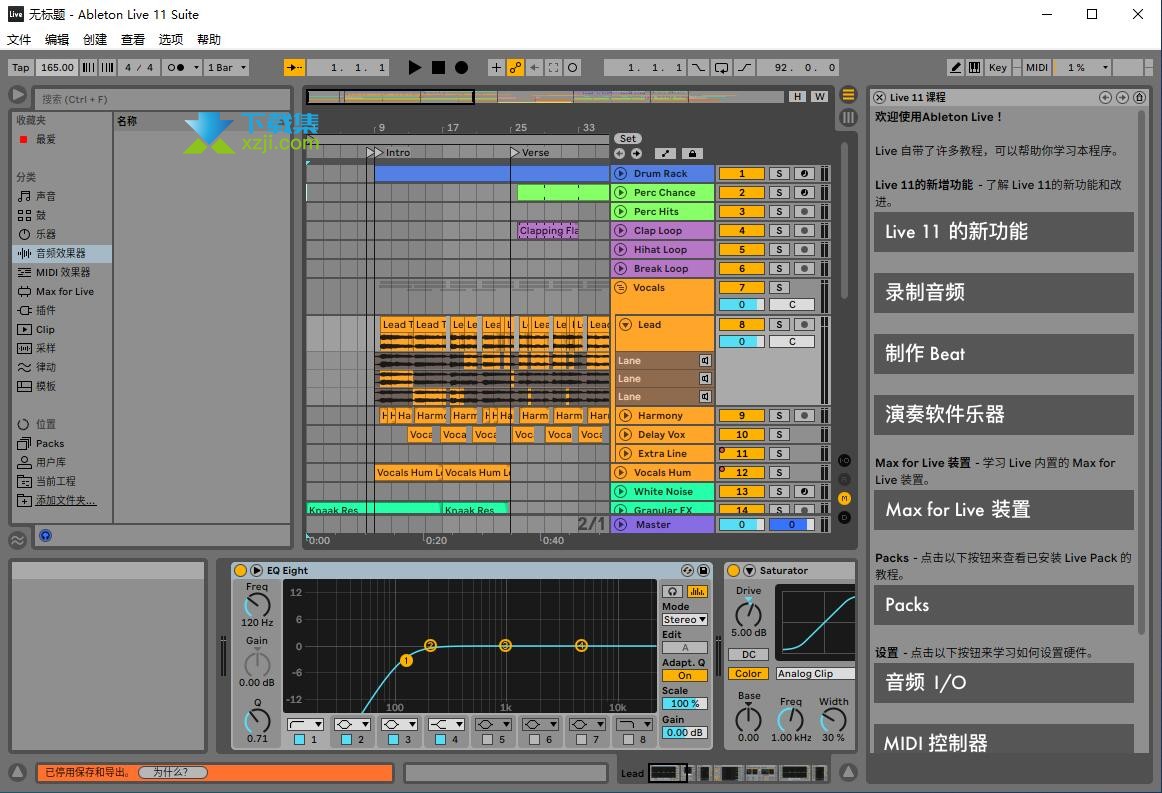
Task: Click the Tap tempo button
Action: coord(21,67)
